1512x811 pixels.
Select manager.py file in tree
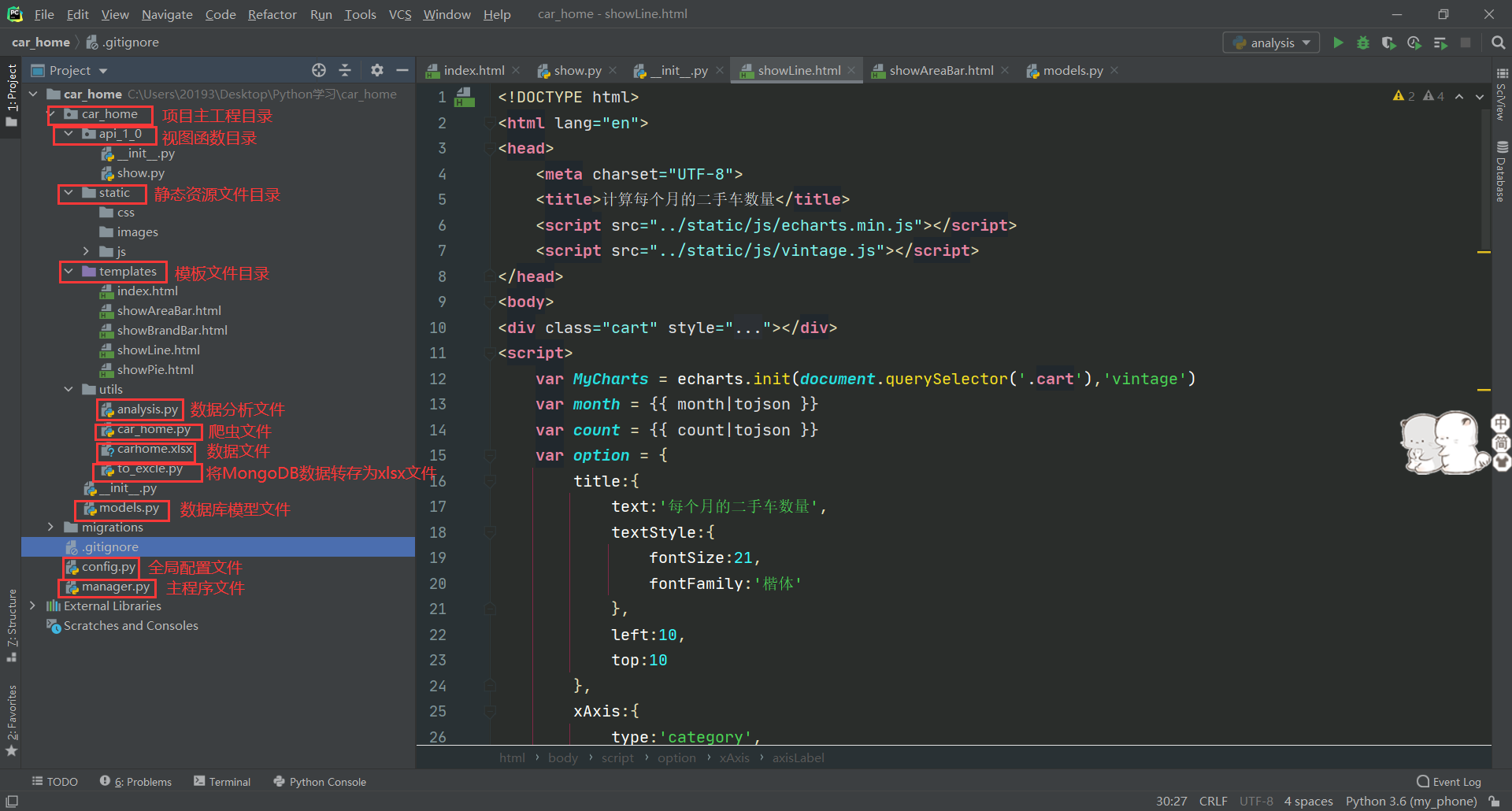tap(115, 587)
